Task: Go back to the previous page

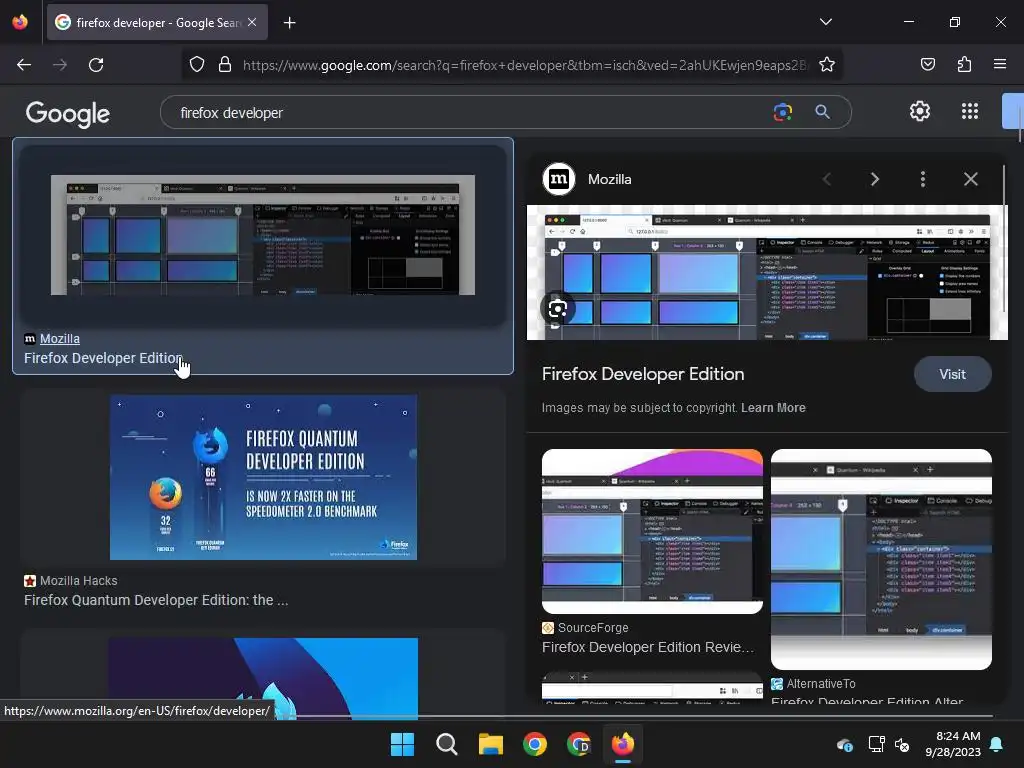Action: point(24,65)
